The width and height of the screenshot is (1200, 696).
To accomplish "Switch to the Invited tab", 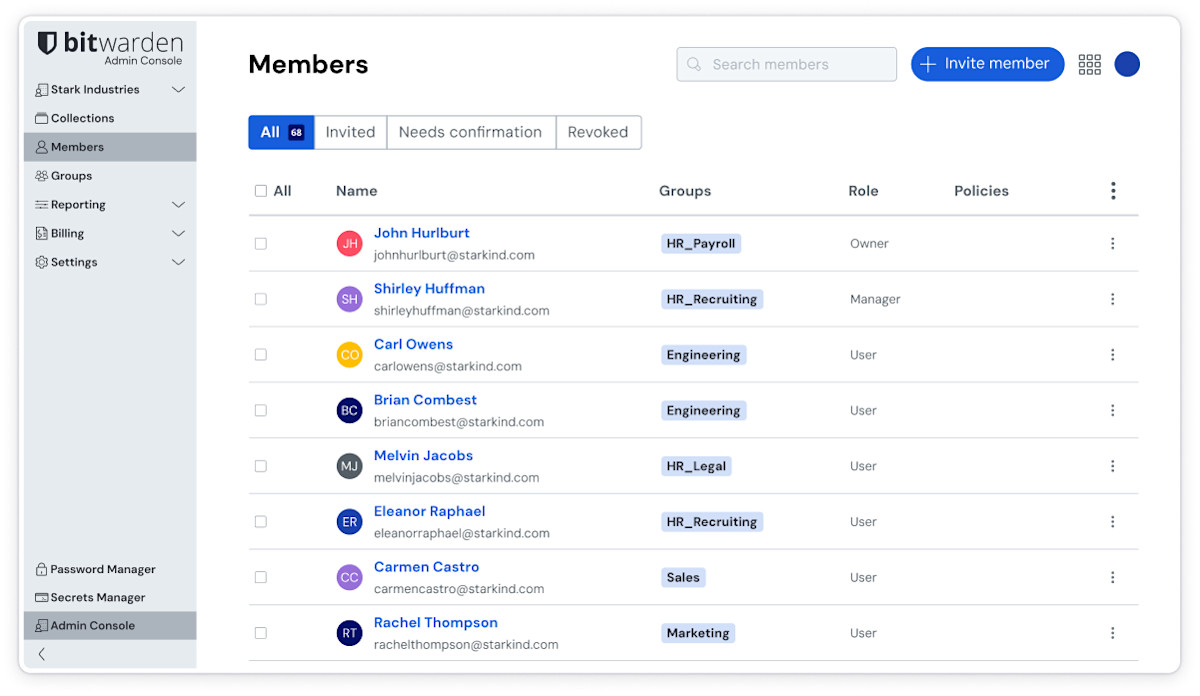I will (x=350, y=132).
